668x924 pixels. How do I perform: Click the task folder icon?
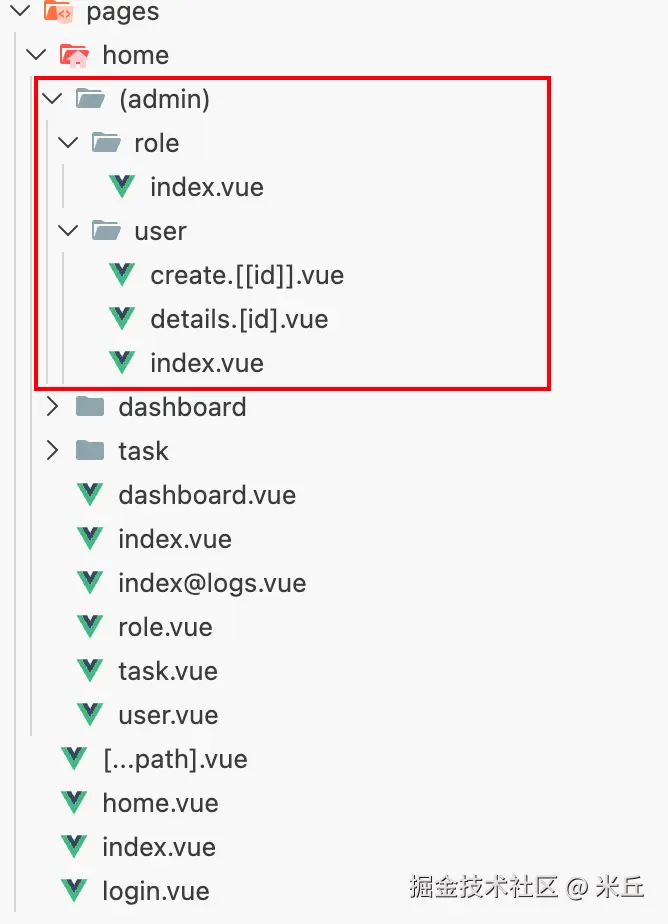(x=90, y=451)
